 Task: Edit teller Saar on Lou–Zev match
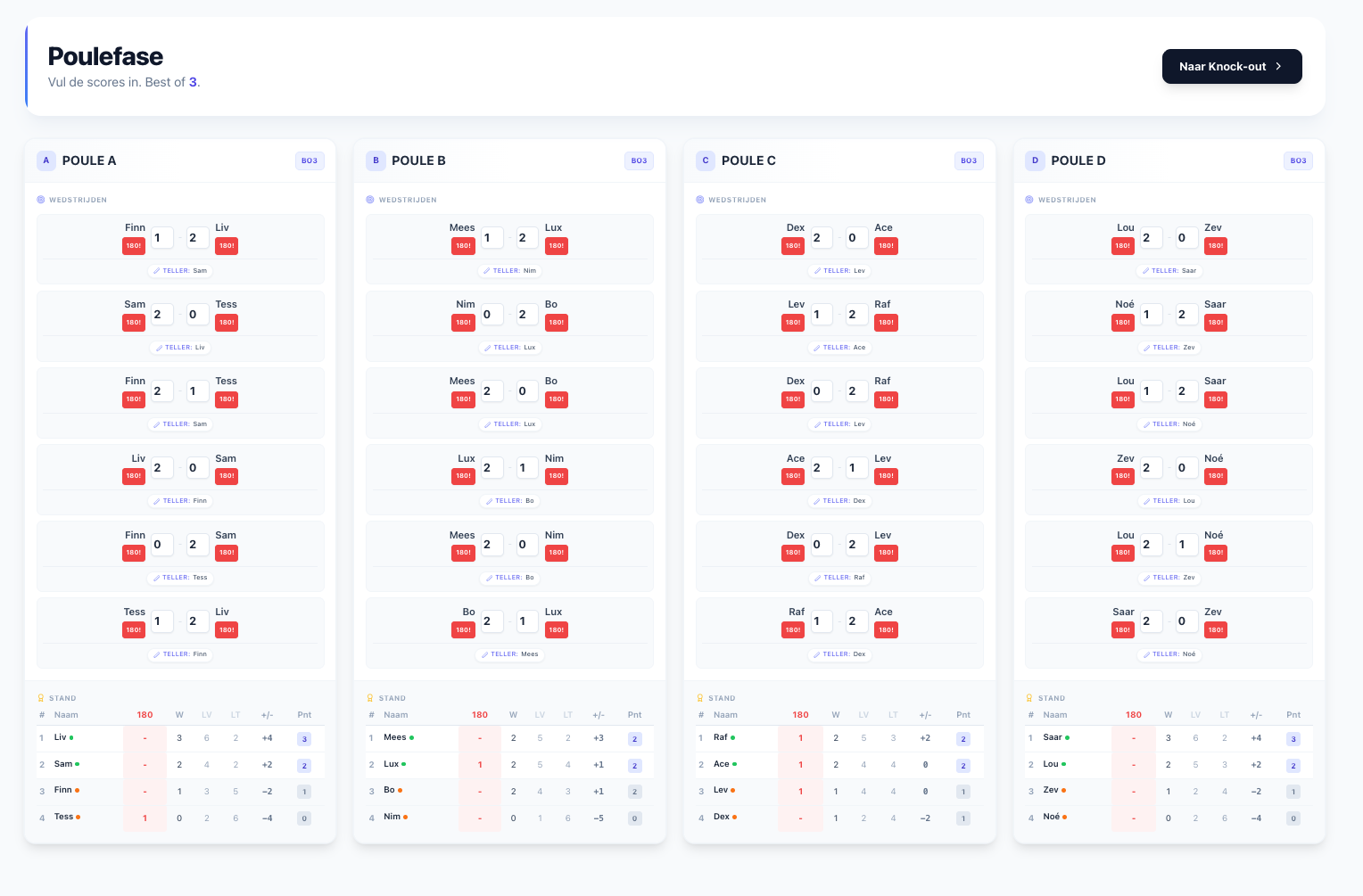(x=1169, y=271)
